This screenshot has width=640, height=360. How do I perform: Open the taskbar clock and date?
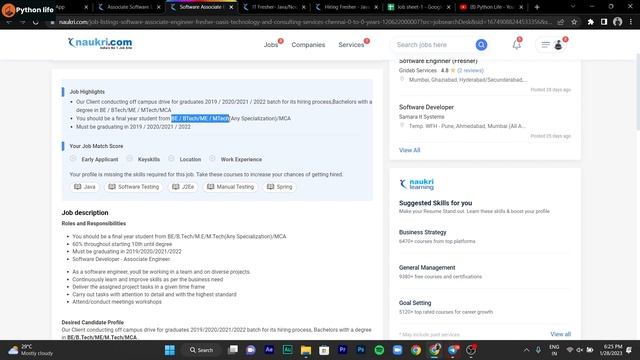click(611, 350)
